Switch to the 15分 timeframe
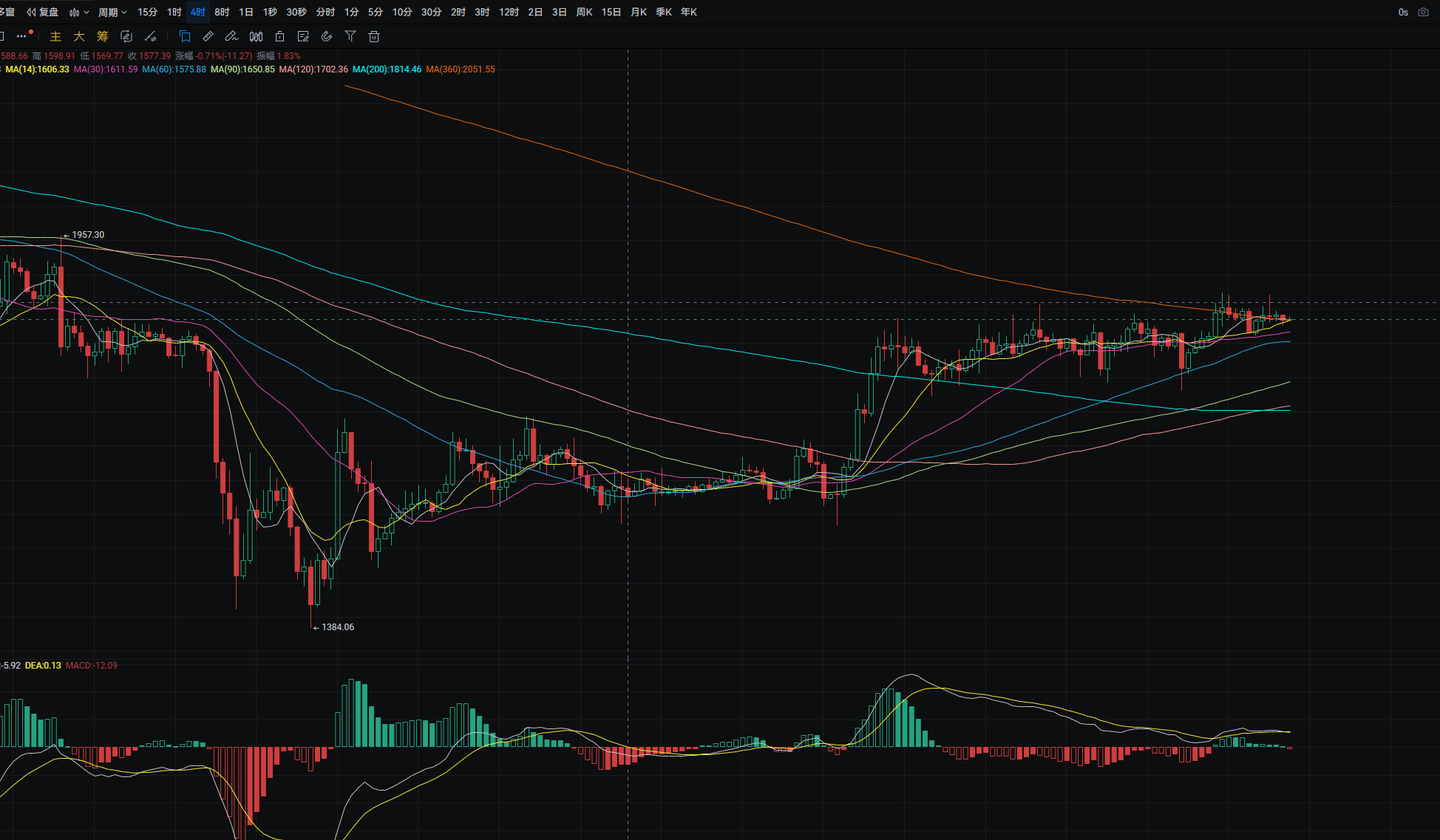This screenshot has height=840, width=1440. (147, 12)
